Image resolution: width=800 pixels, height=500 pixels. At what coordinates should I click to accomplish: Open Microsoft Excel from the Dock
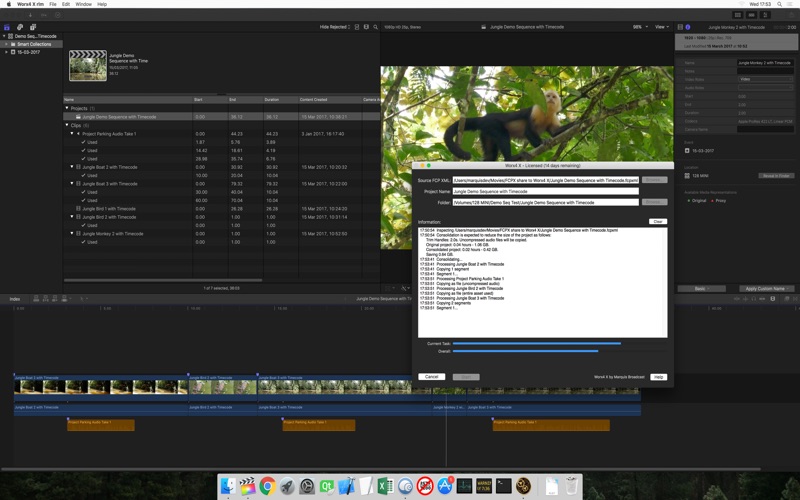pyautogui.click(x=386, y=486)
